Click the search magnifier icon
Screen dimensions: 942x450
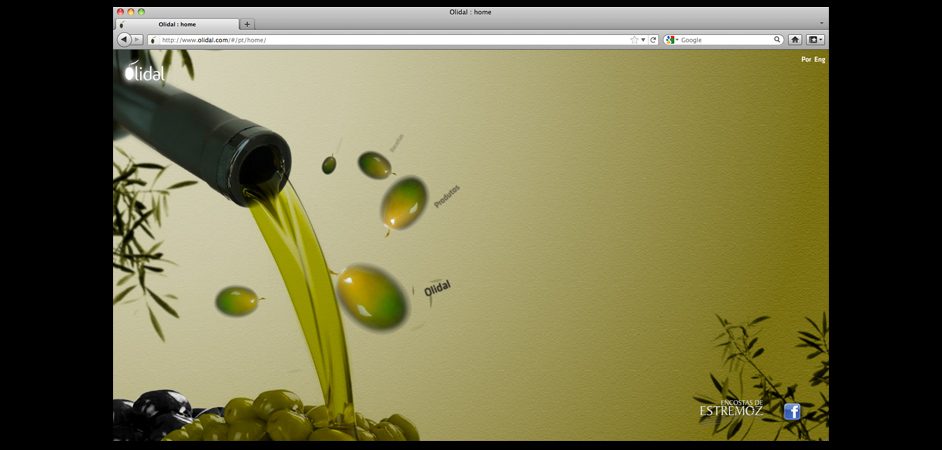777,40
